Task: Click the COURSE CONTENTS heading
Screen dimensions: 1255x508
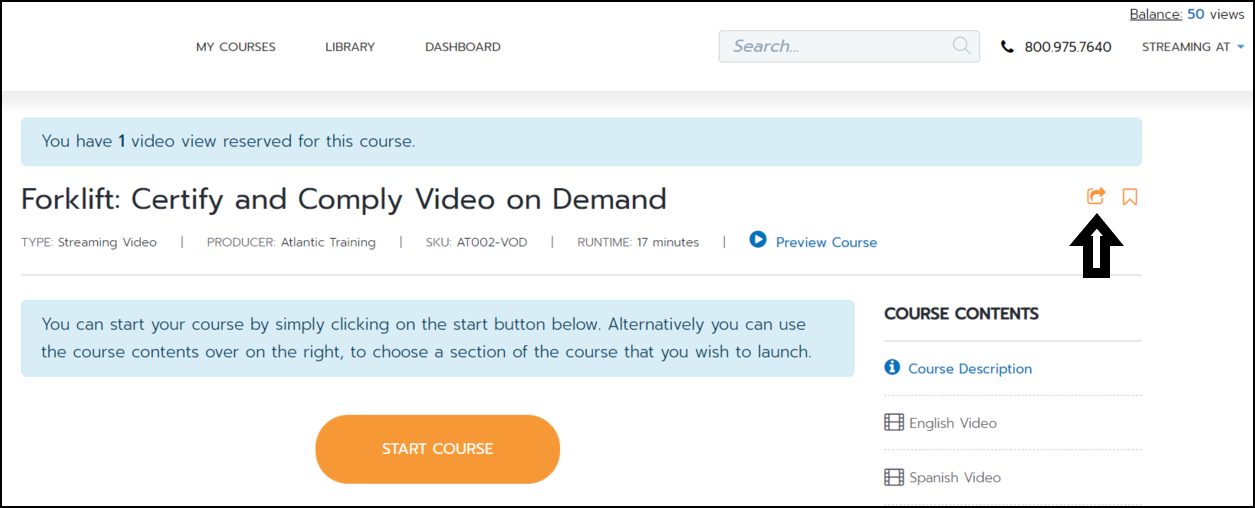Action: click(961, 314)
